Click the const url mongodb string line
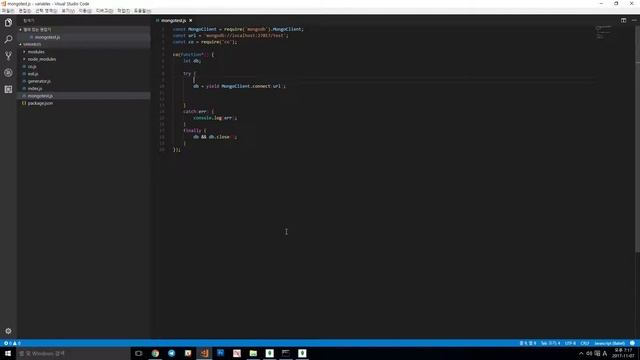640x360 pixels. click(230, 36)
